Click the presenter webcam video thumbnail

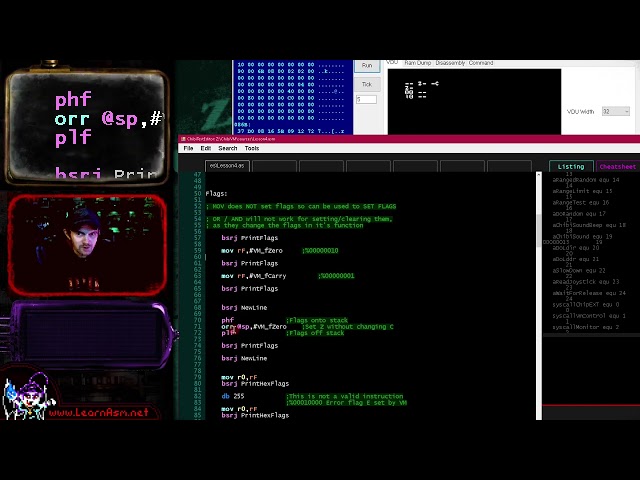tap(87, 245)
